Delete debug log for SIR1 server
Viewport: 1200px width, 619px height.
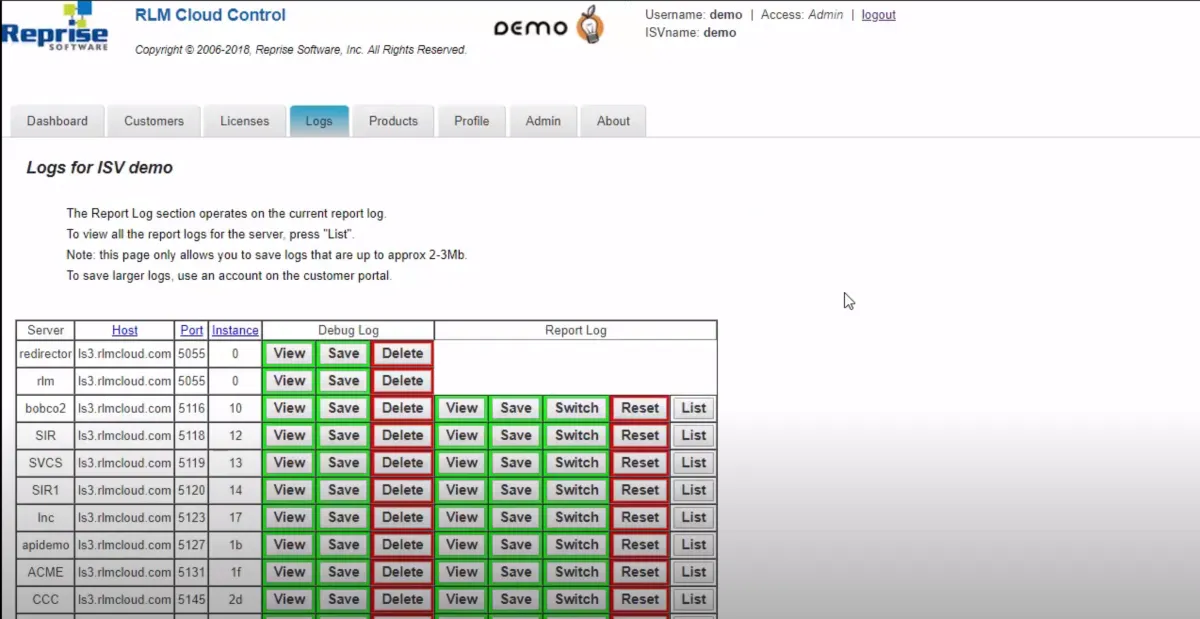[x=402, y=490]
